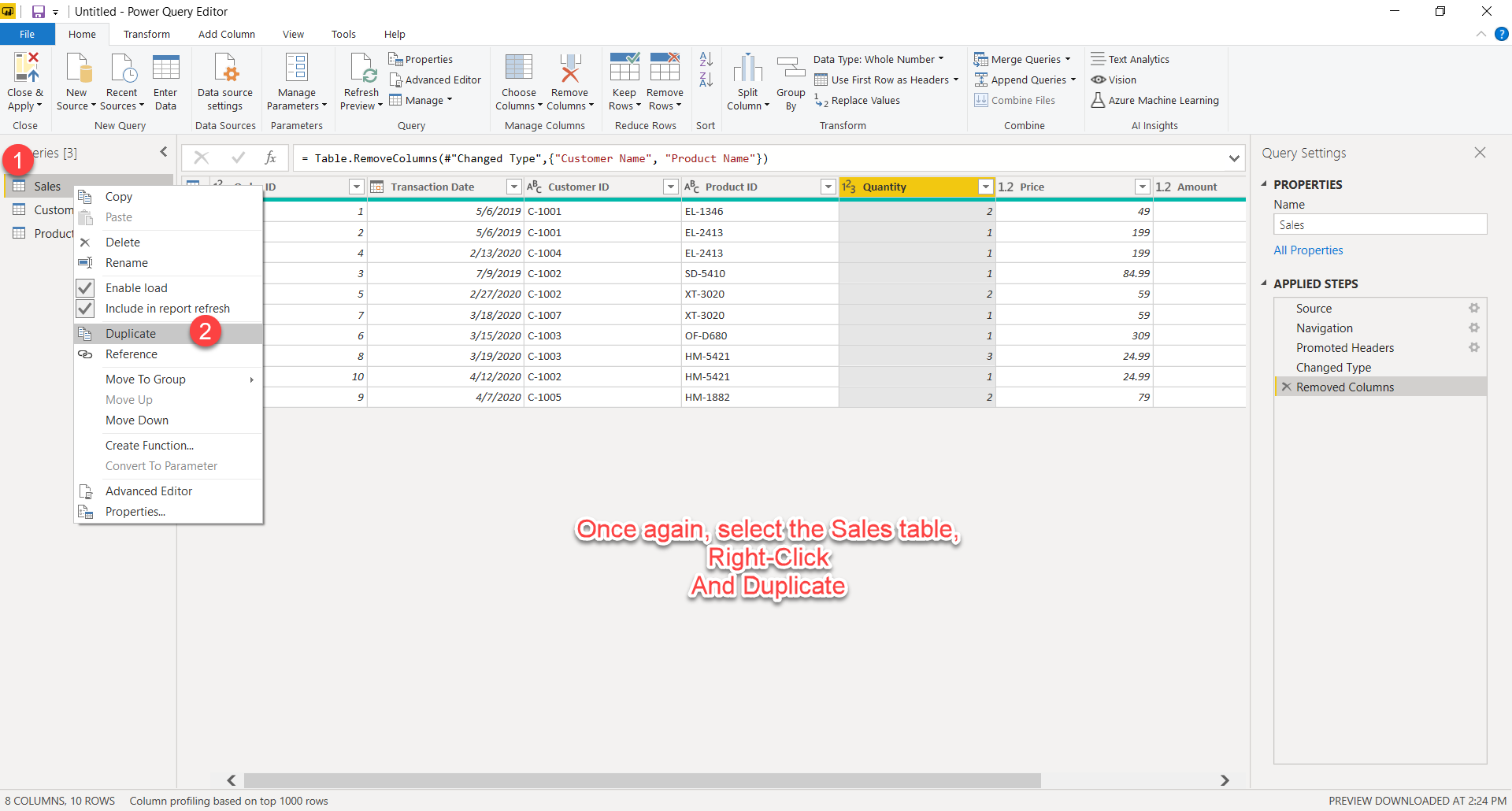1512x811 pixels.
Task: Expand the formula bar
Action: (1234, 158)
